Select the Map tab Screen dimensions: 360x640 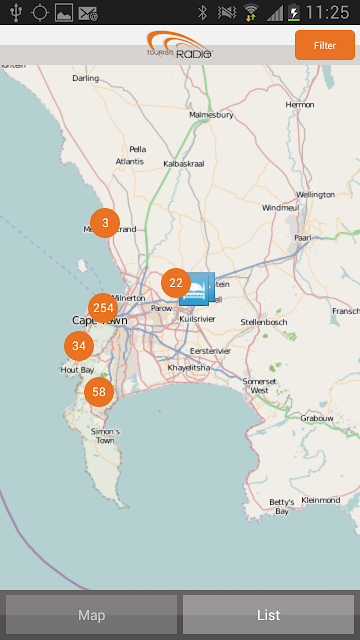coord(91,615)
